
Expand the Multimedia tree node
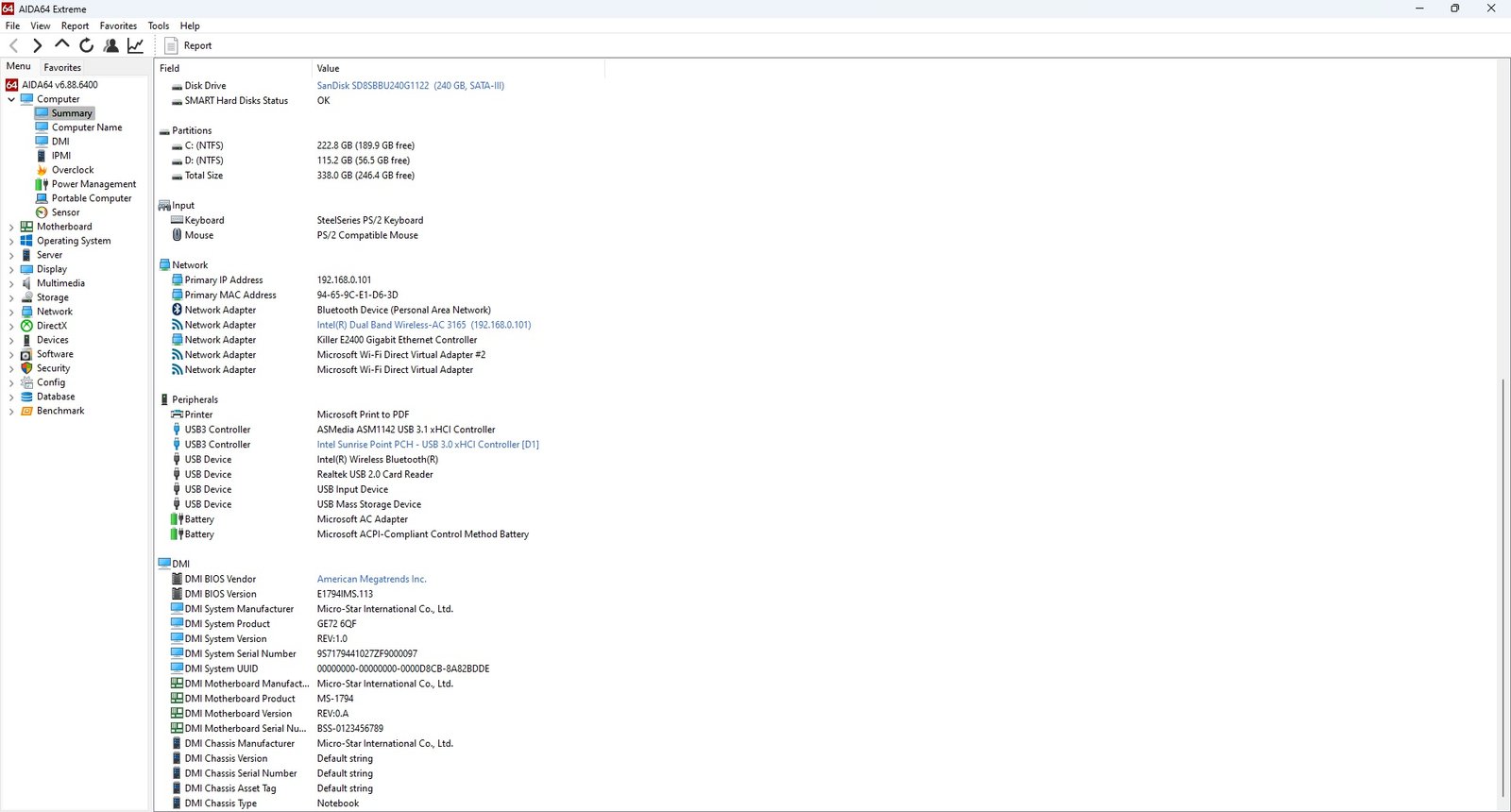pyautogui.click(x=11, y=283)
